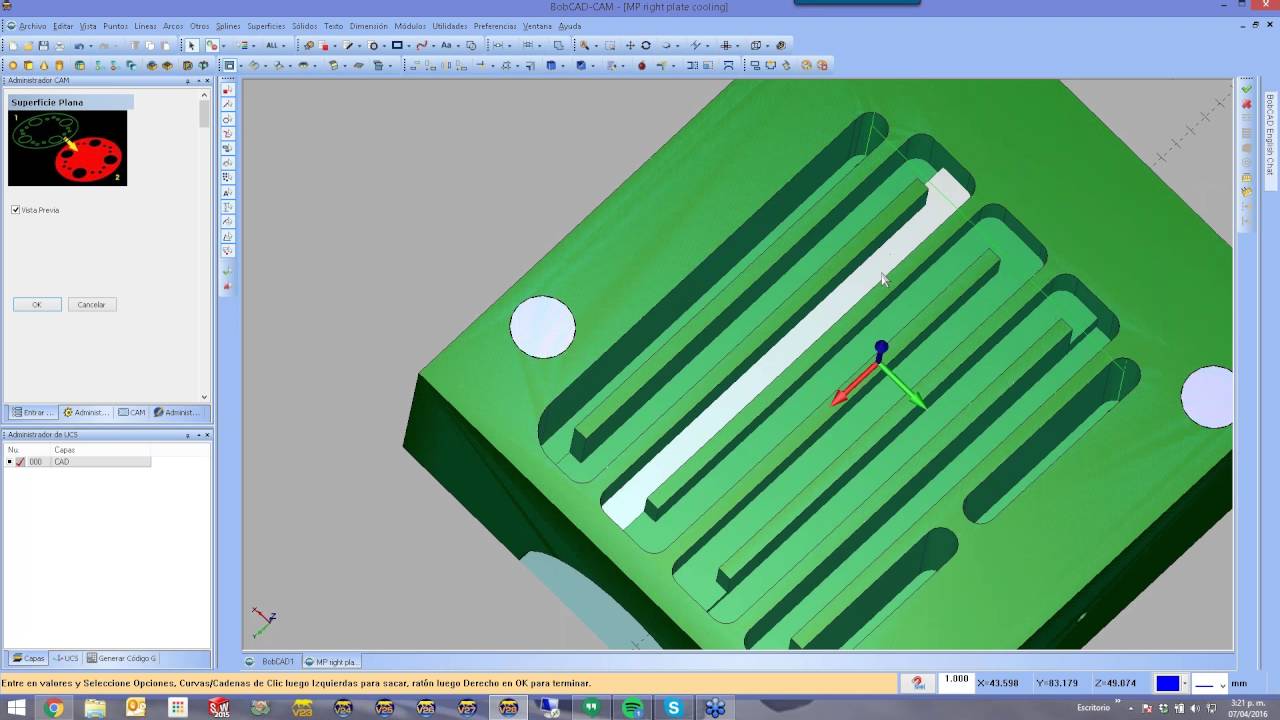Viewport: 1280px width, 720px height.
Task: Click the top icon in the vertical viewport toolbar
Action: coord(227,90)
